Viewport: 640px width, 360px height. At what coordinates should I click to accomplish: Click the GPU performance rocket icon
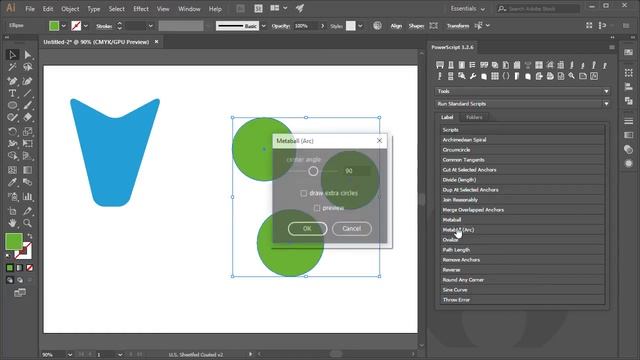[300, 8]
